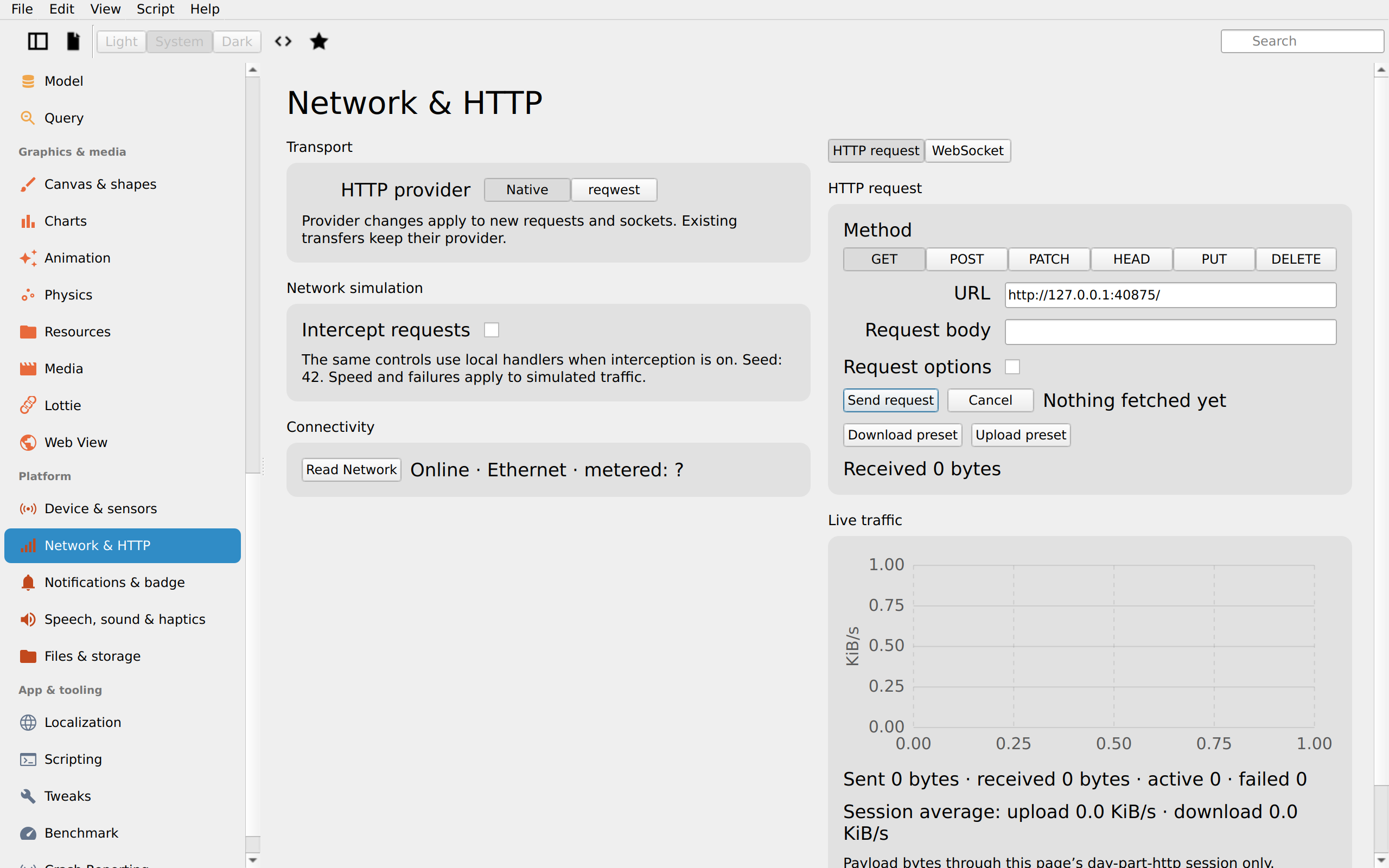Select the Light theme option
Screen dimensions: 1389x868
(121, 41)
